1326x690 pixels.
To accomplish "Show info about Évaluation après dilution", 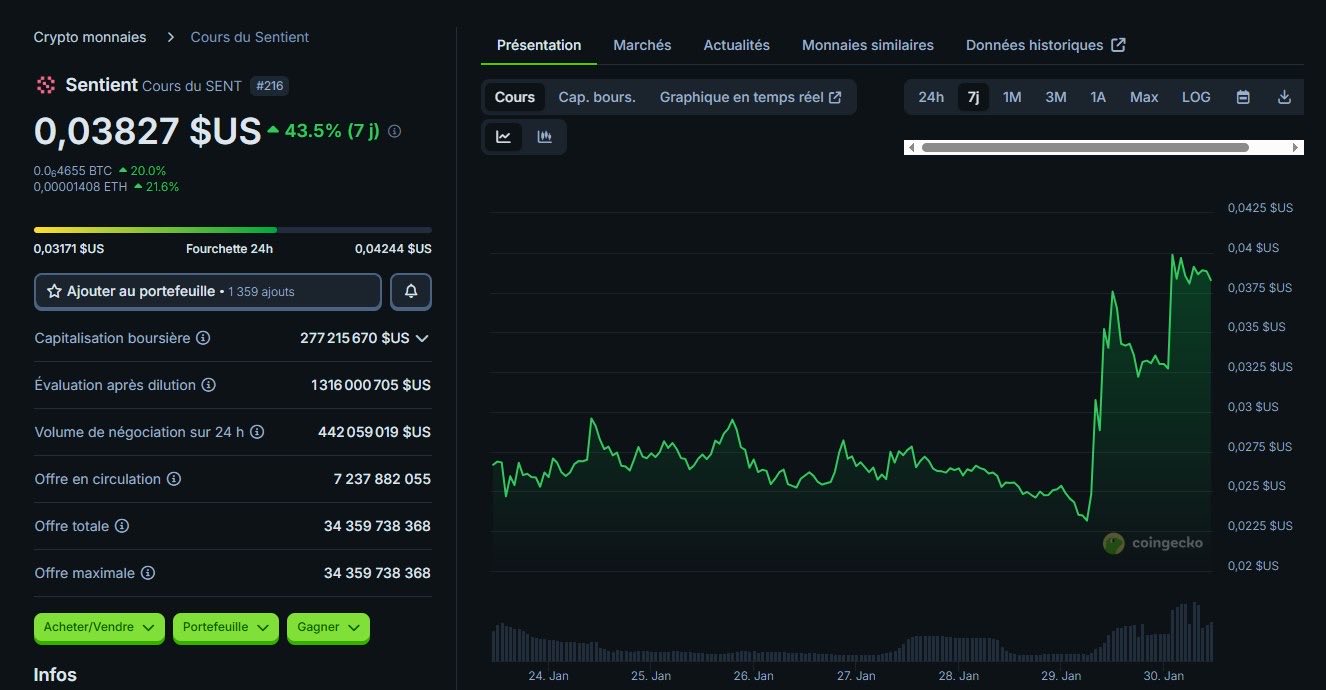I will click(208, 385).
